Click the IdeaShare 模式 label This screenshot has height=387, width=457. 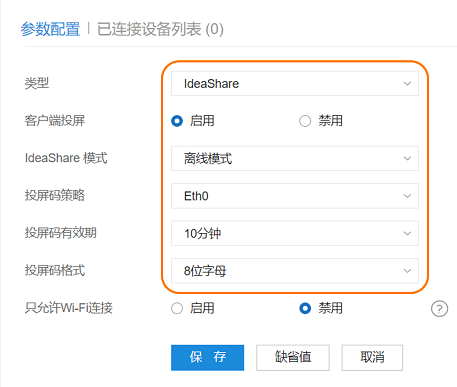tap(66, 158)
